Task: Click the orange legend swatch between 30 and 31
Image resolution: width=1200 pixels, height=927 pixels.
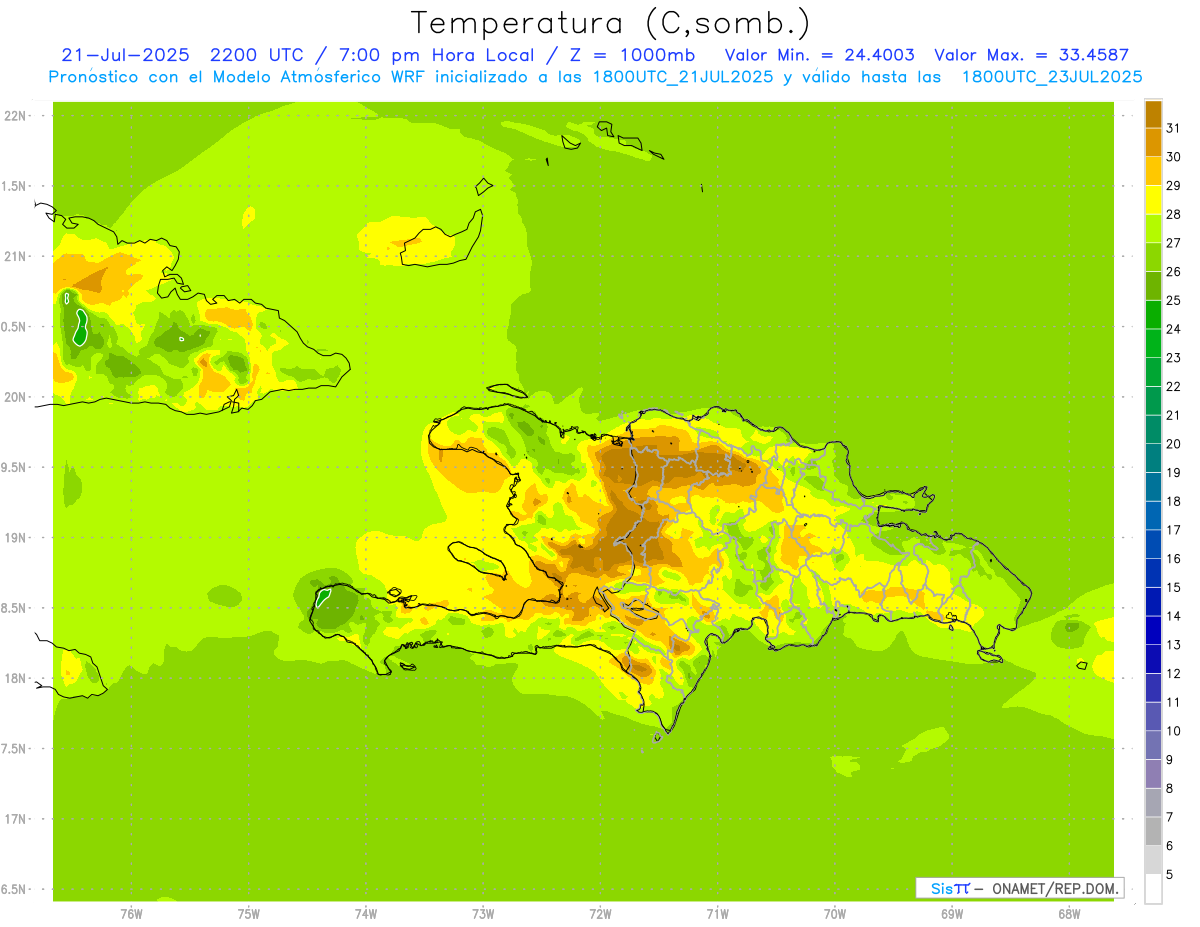Action: coord(1153,142)
